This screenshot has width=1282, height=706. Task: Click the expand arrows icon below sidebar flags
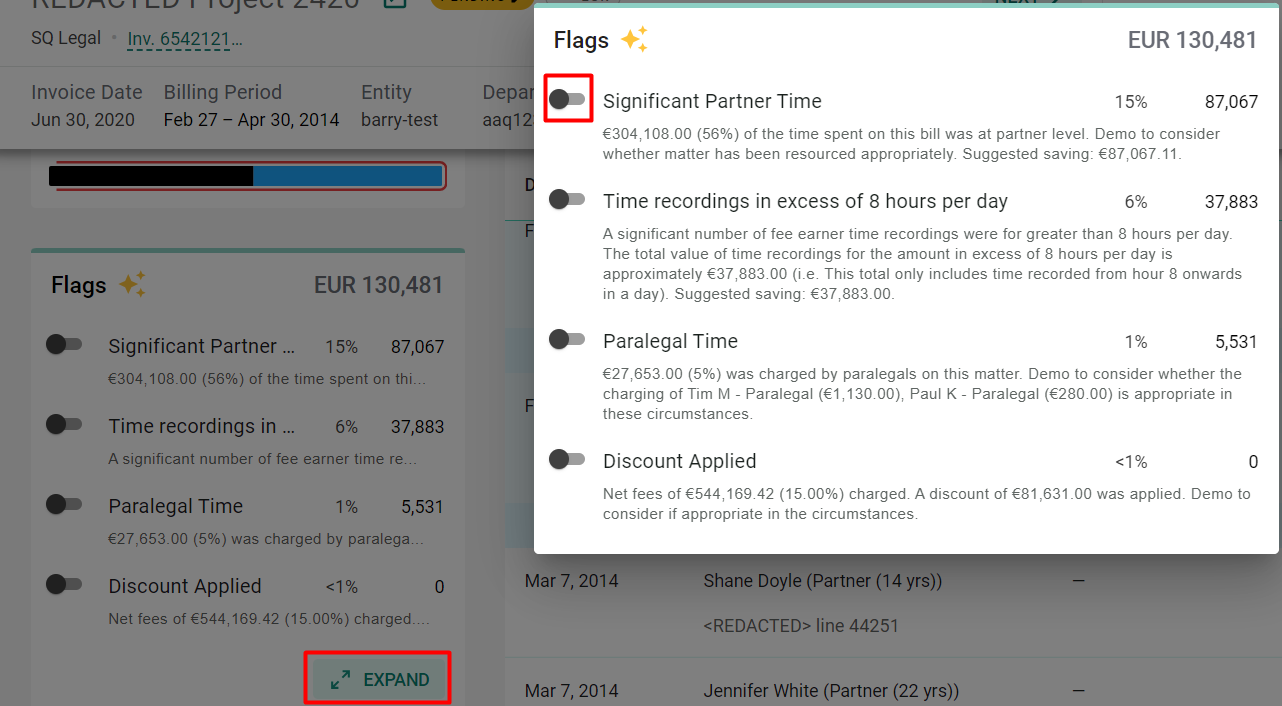click(x=341, y=680)
